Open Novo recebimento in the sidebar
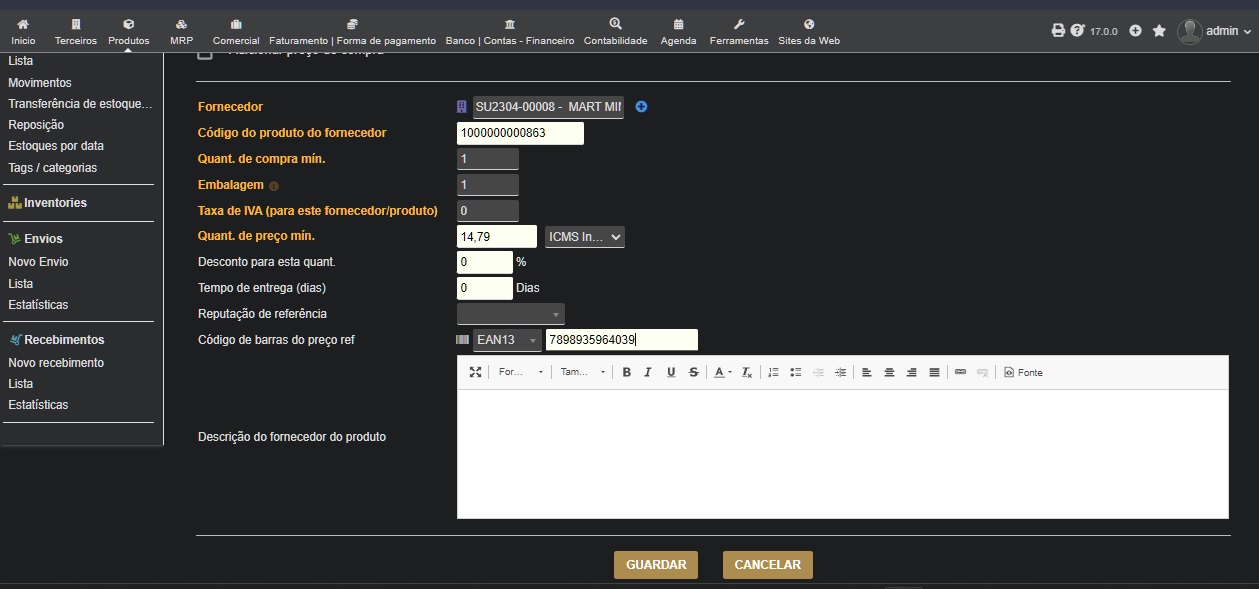 click(56, 363)
